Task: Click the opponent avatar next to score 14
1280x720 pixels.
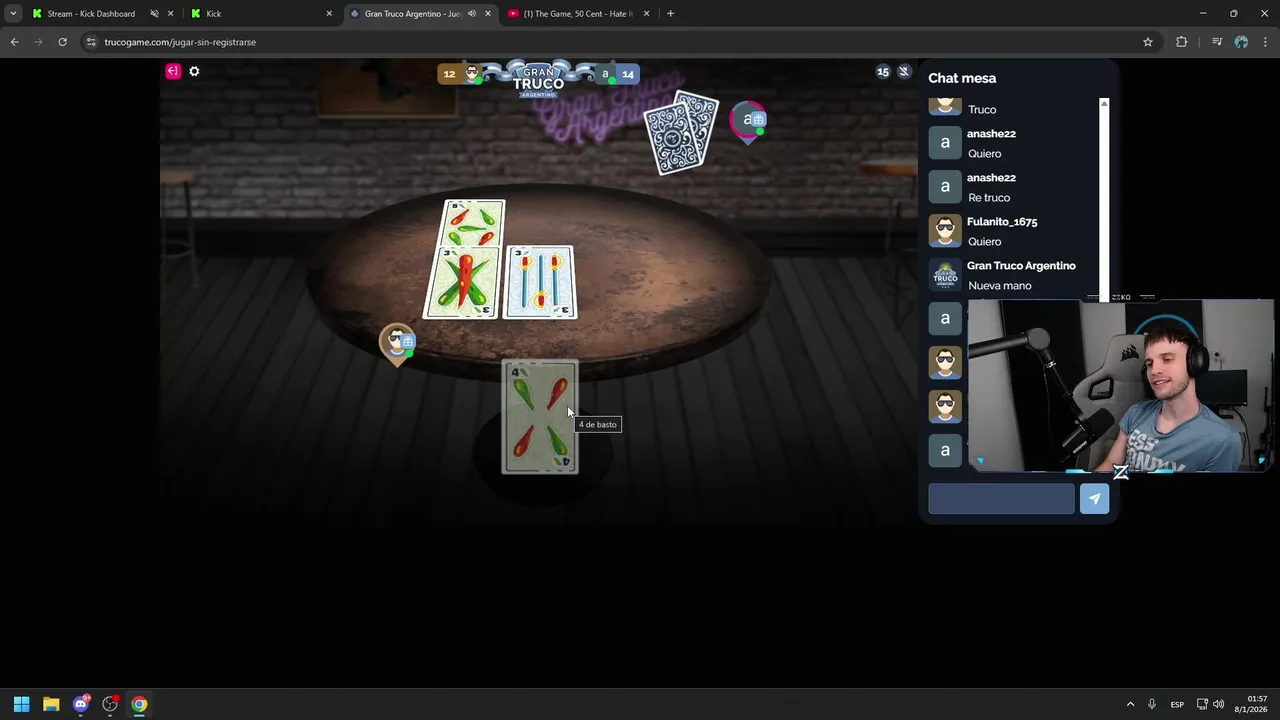Action: [x=604, y=74]
